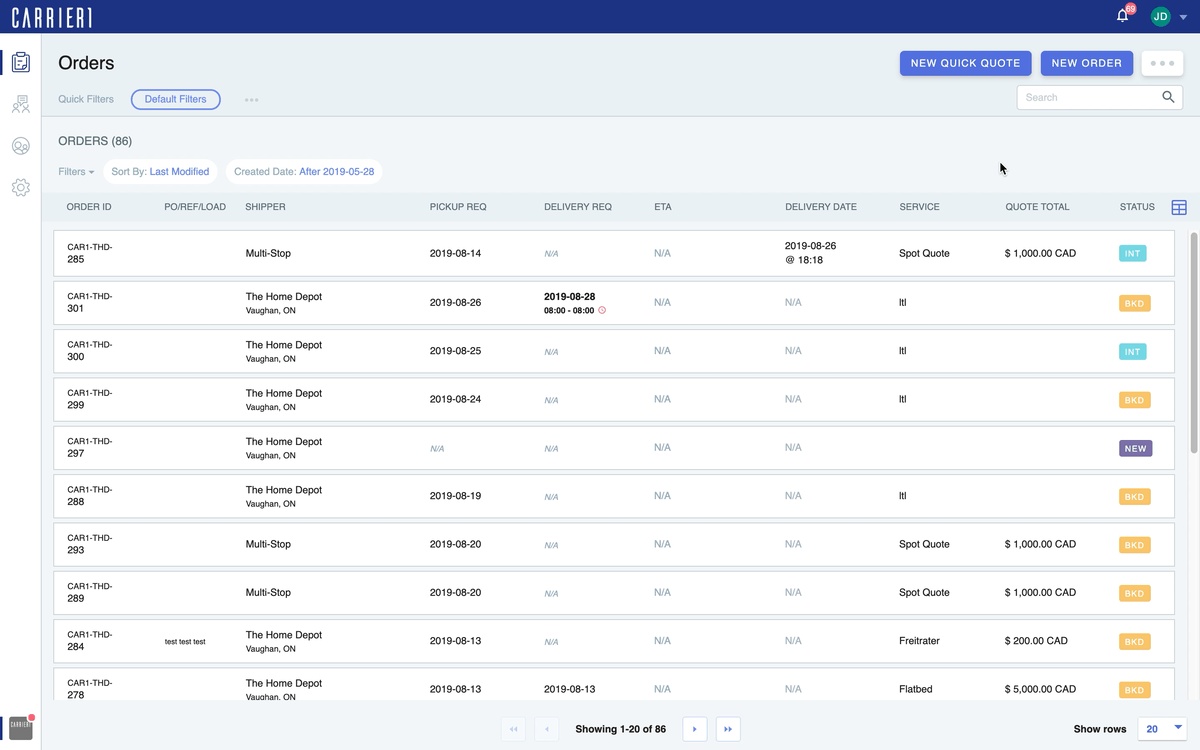Expand the Filters dropdown

[76, 172]
